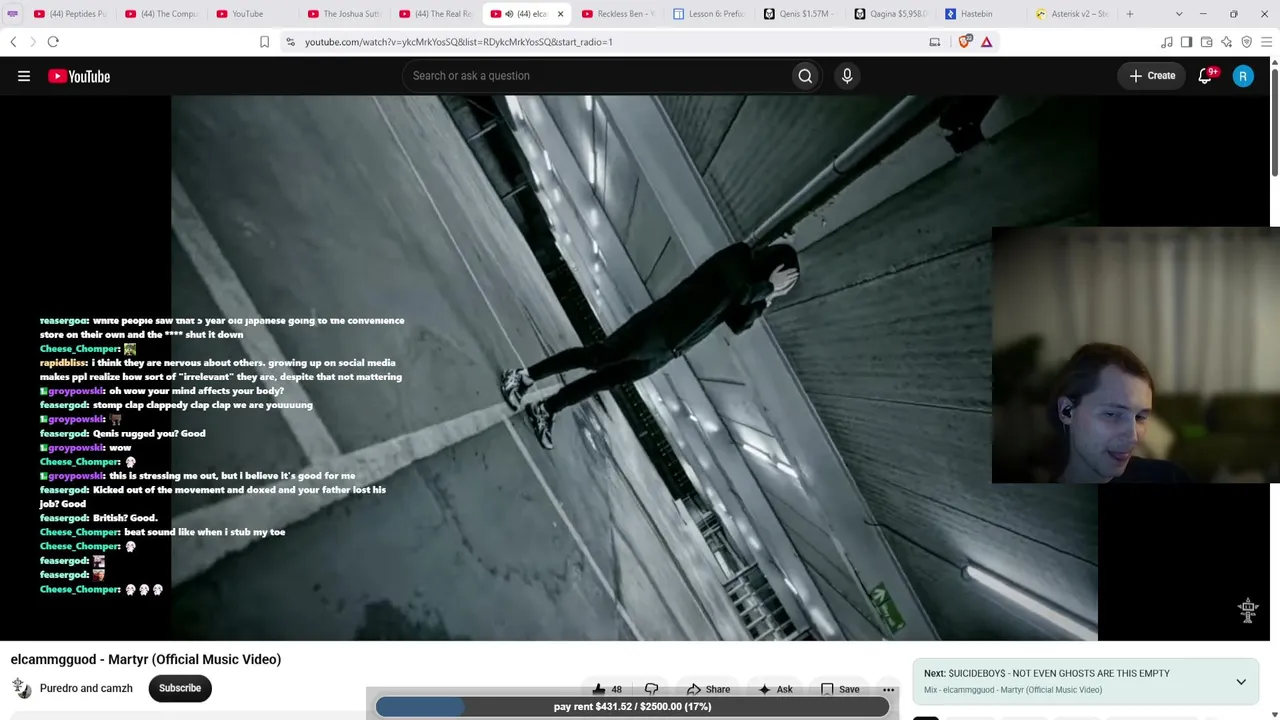Open the Brave wallet icon
The height and width of the screenshot is (720, 1280).
1207,42
